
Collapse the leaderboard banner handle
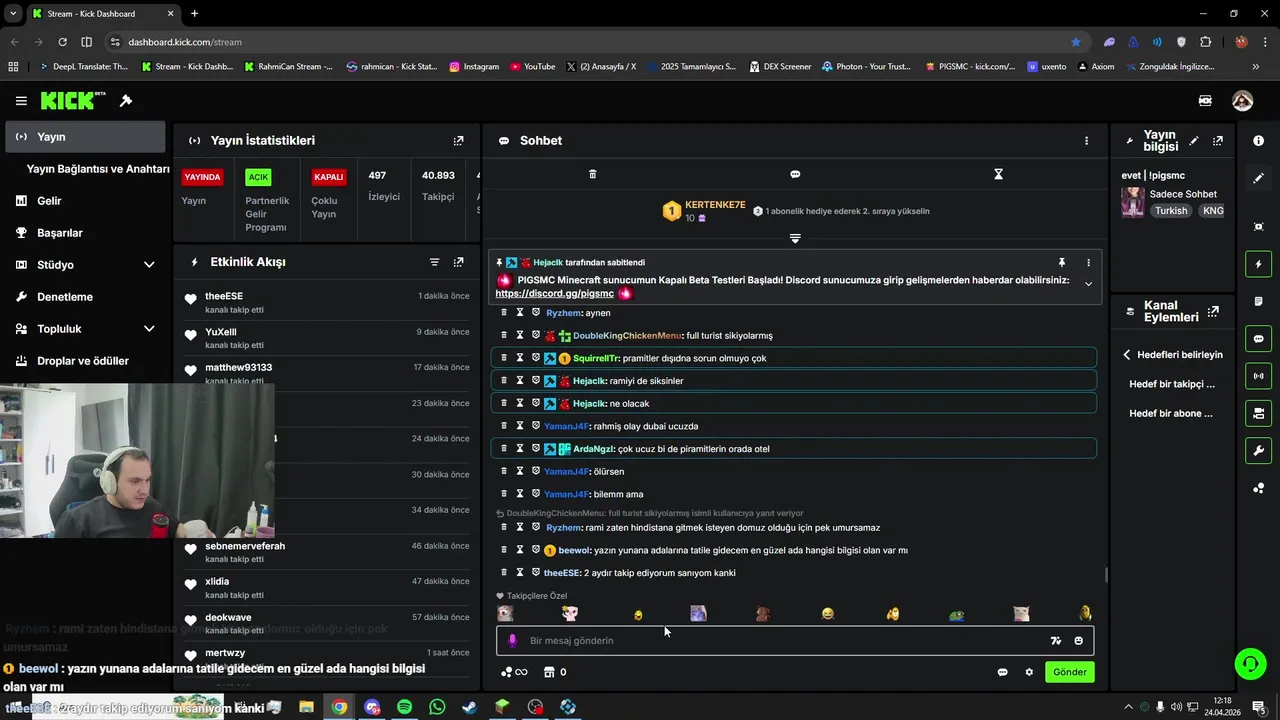795,238
